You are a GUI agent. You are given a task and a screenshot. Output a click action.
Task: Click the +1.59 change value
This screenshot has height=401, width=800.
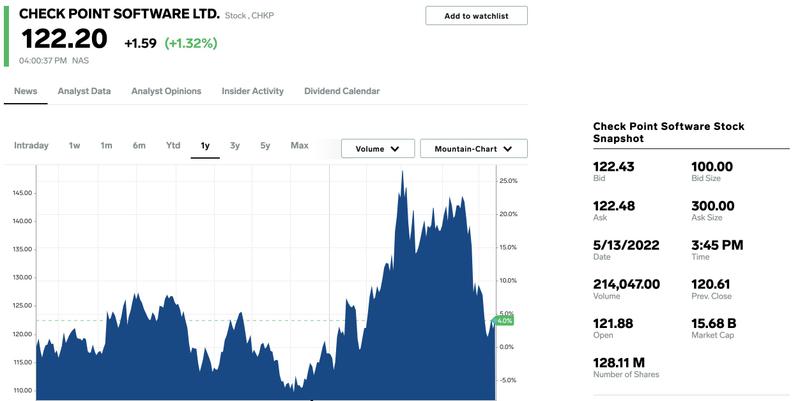coord(140,43)
